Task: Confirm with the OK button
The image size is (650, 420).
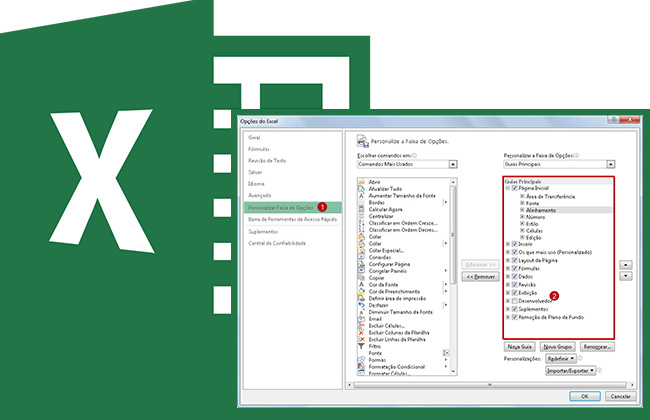Action: 585,396
